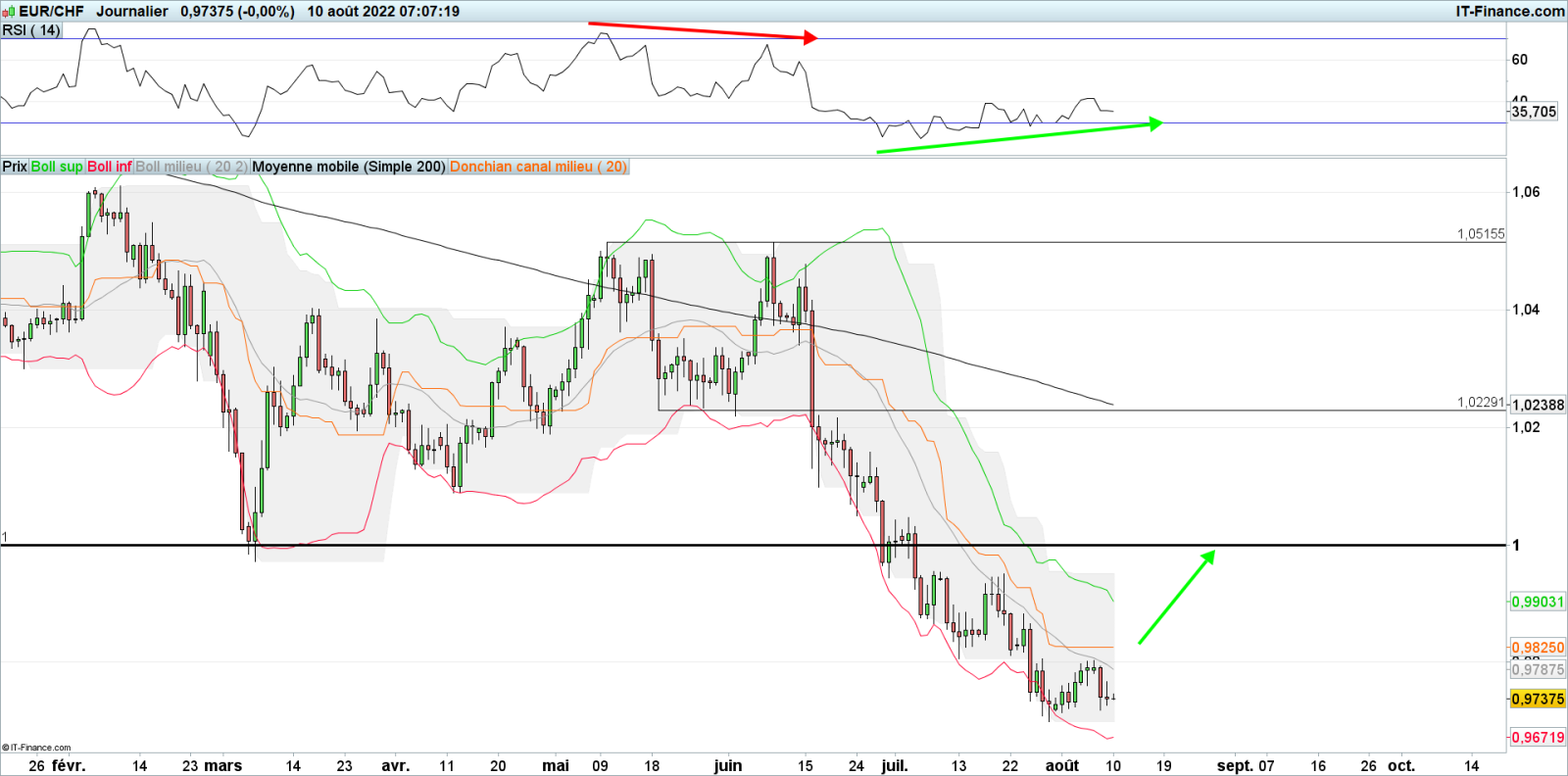Image resolution: width=1568 pixels, height=776 pixels.
Task: Toggle the Boll inf indicator label
Action: [109, 167]
